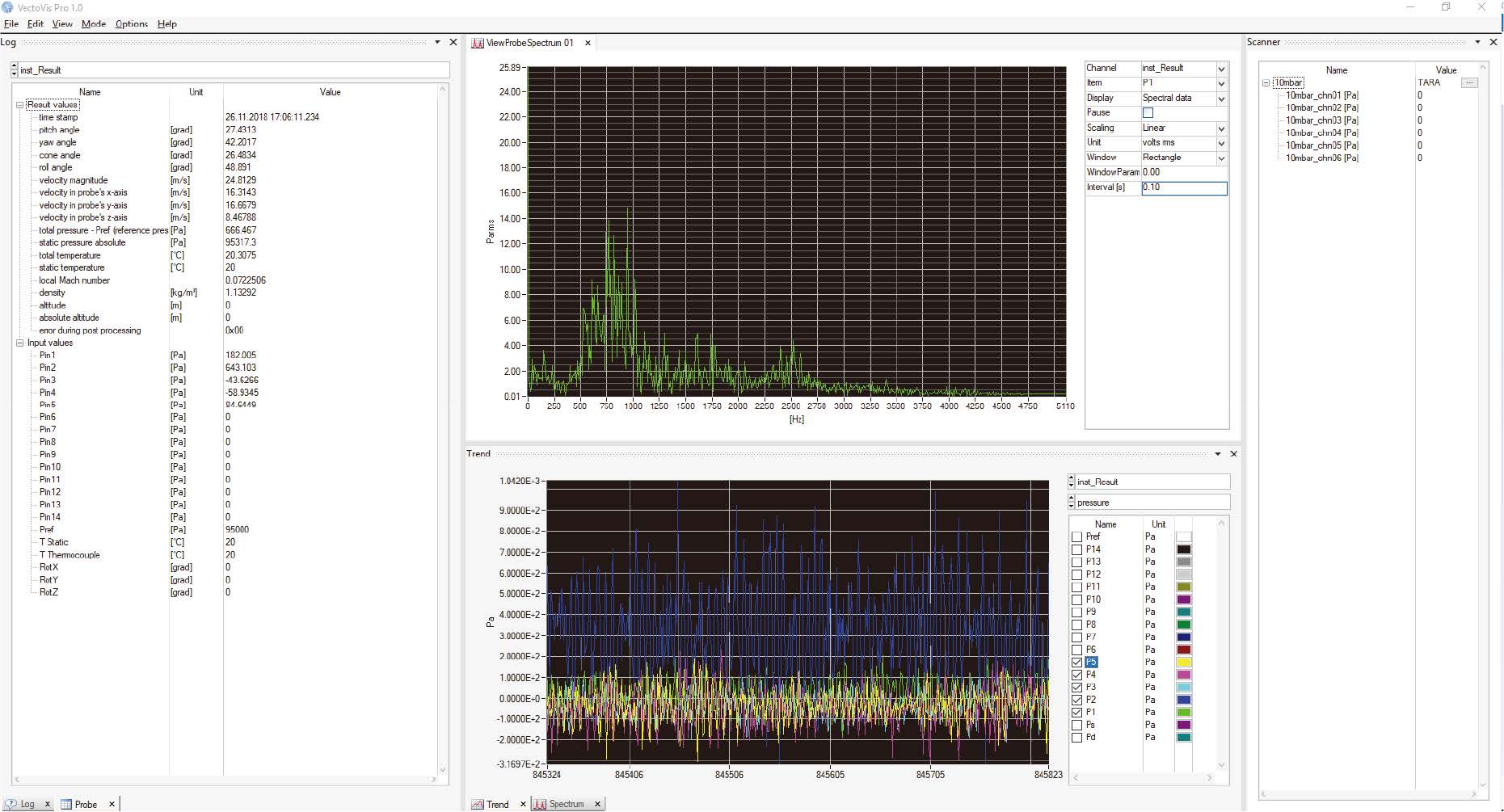Viewport: 1504px width, 812px height.
Task: Click the ViewProbeSpectrum 01 tab icon
Action: [x=478, y=43]
